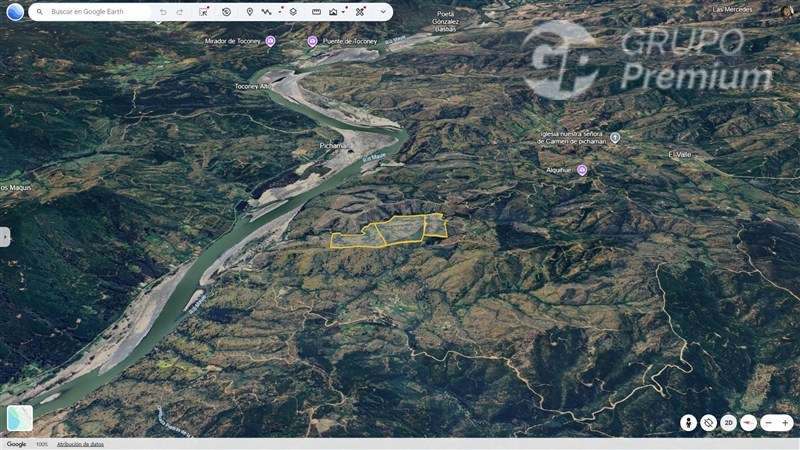The width and height of the screenshot is (800, 450).
Task: Select the Add placemark pin tool
Action: coord(249,12)
